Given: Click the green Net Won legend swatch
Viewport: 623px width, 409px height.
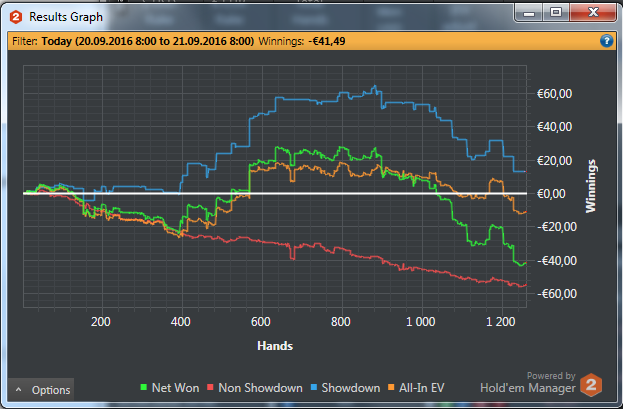Looking at the screenshot, I should coord(144,387).
